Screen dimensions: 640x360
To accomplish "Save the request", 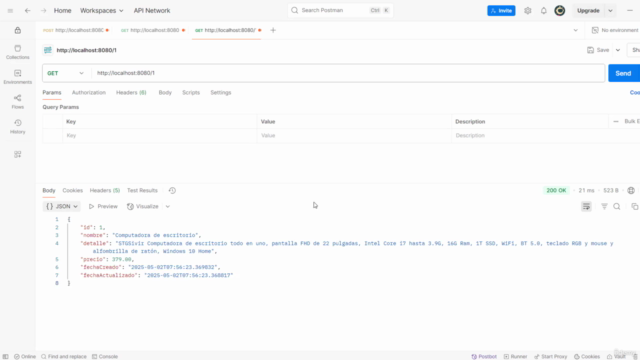I will [598, 50].
